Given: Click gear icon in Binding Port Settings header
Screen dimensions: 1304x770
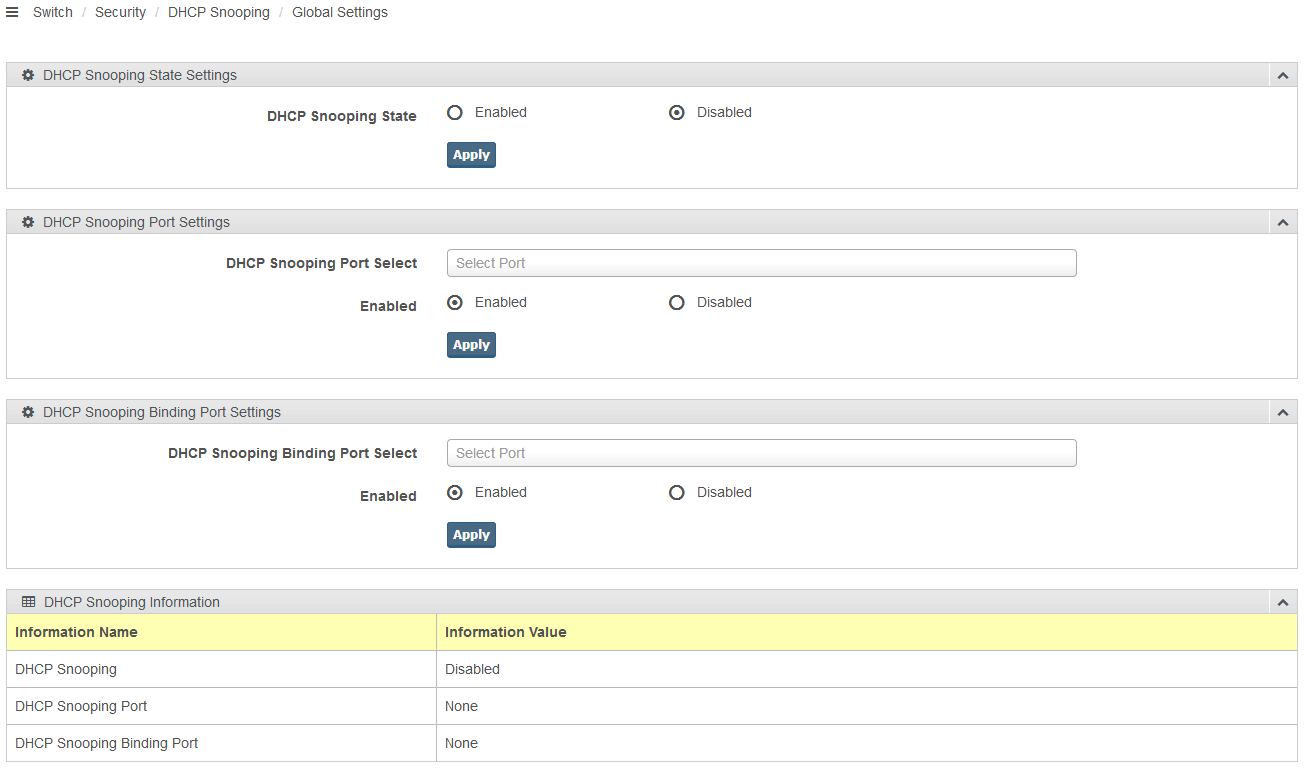Looking at the screenshot, I should pos(28,412).
